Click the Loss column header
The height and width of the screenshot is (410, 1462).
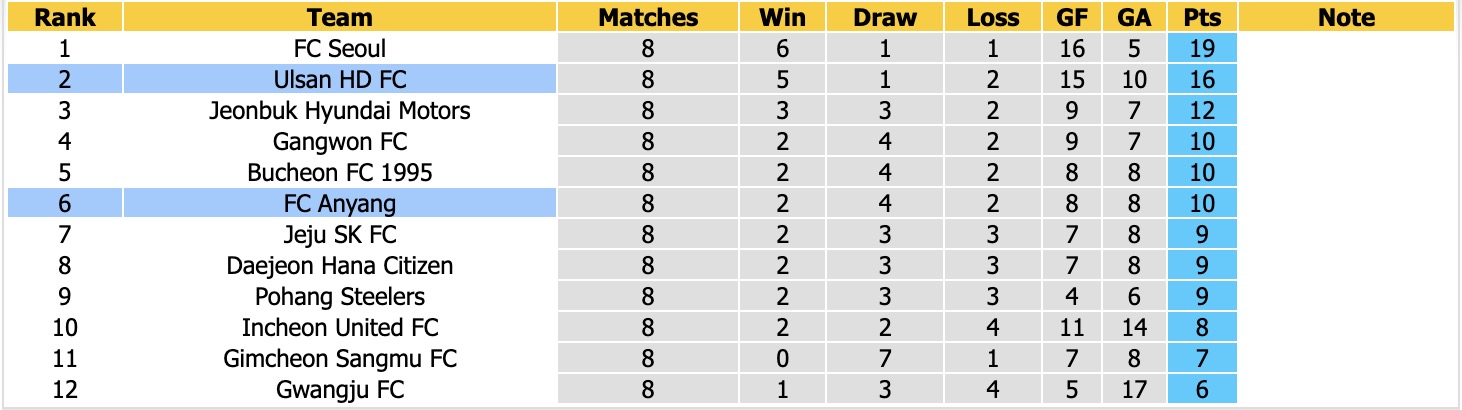pos(993,17)
